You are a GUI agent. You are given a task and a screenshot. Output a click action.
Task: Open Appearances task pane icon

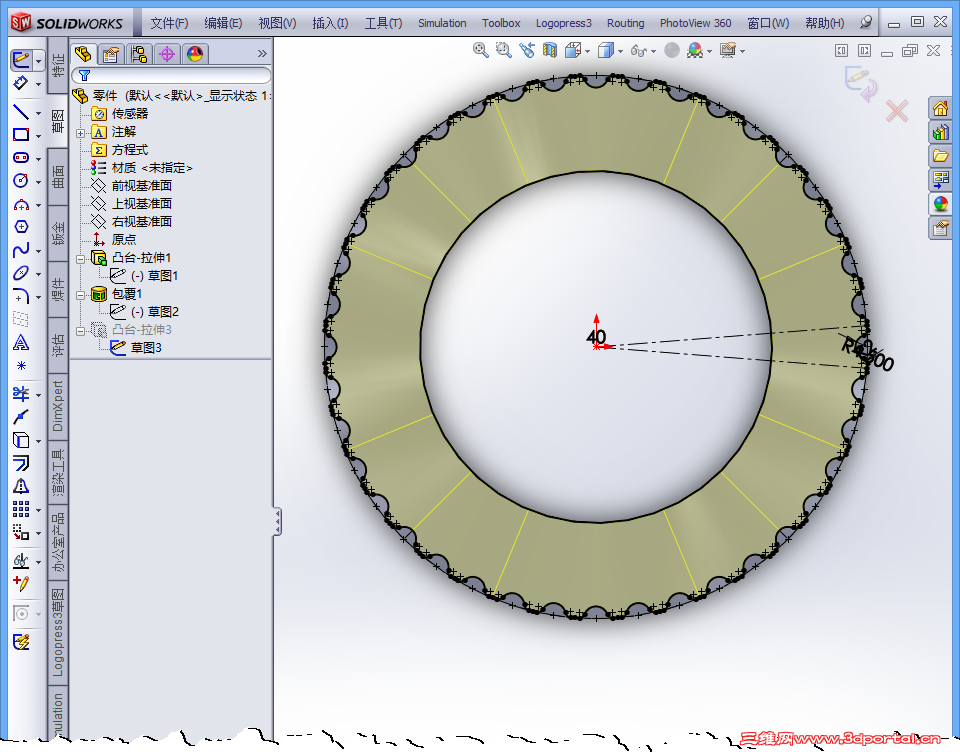940,203
